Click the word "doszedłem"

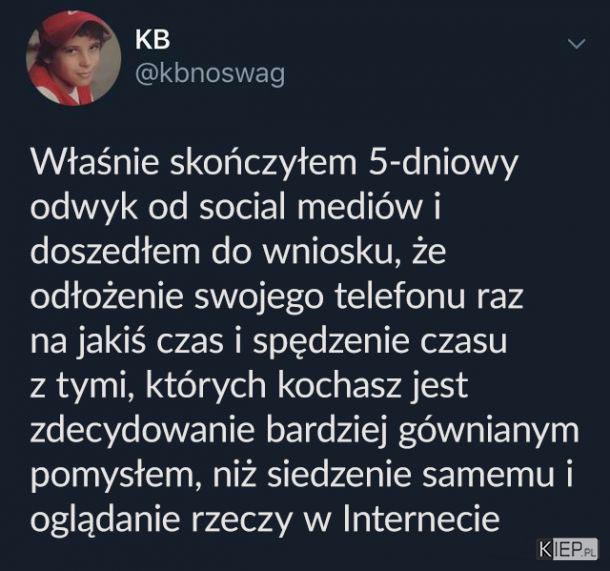(x=116, y=252)
